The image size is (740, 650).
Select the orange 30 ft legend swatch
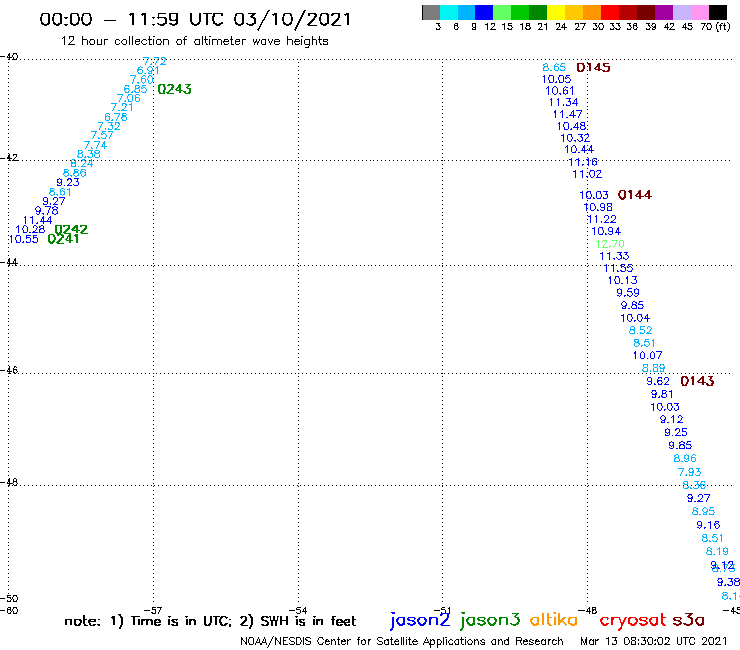[591, 13]
